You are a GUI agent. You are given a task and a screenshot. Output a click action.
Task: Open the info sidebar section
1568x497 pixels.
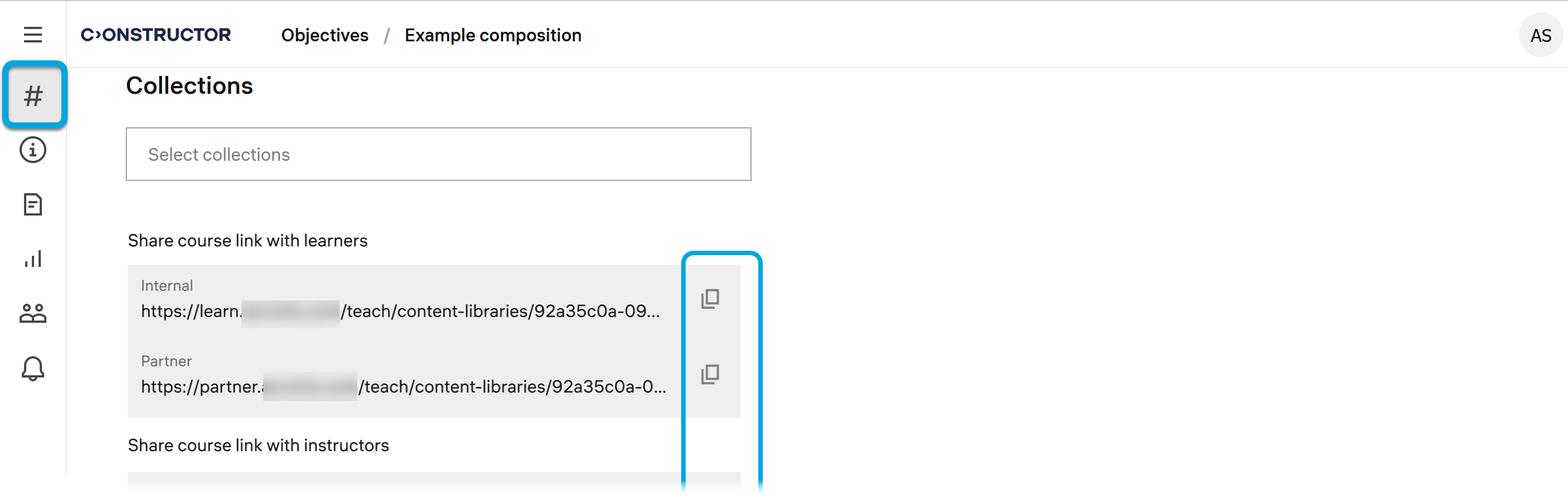(x=33, y=150)
